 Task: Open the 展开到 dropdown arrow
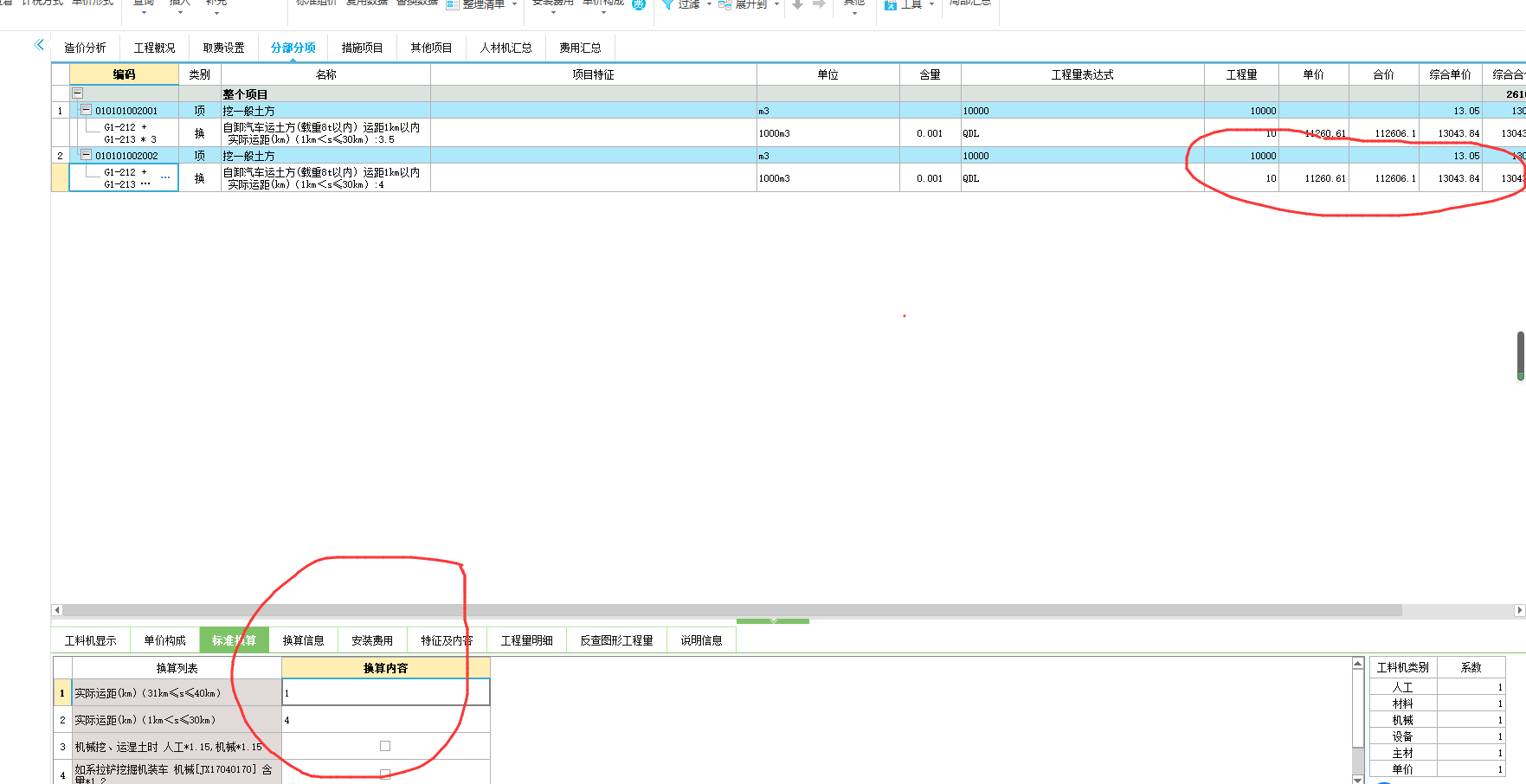tap(776, 4)
